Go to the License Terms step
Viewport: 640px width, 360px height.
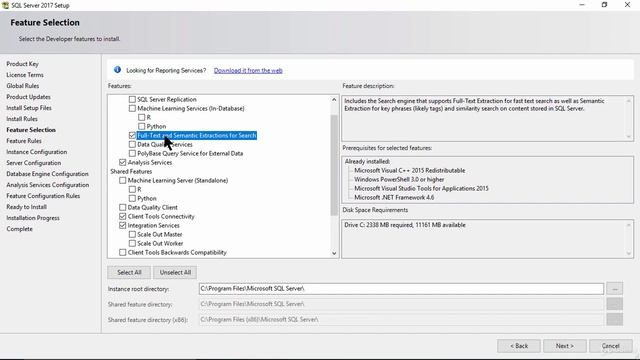25,75
